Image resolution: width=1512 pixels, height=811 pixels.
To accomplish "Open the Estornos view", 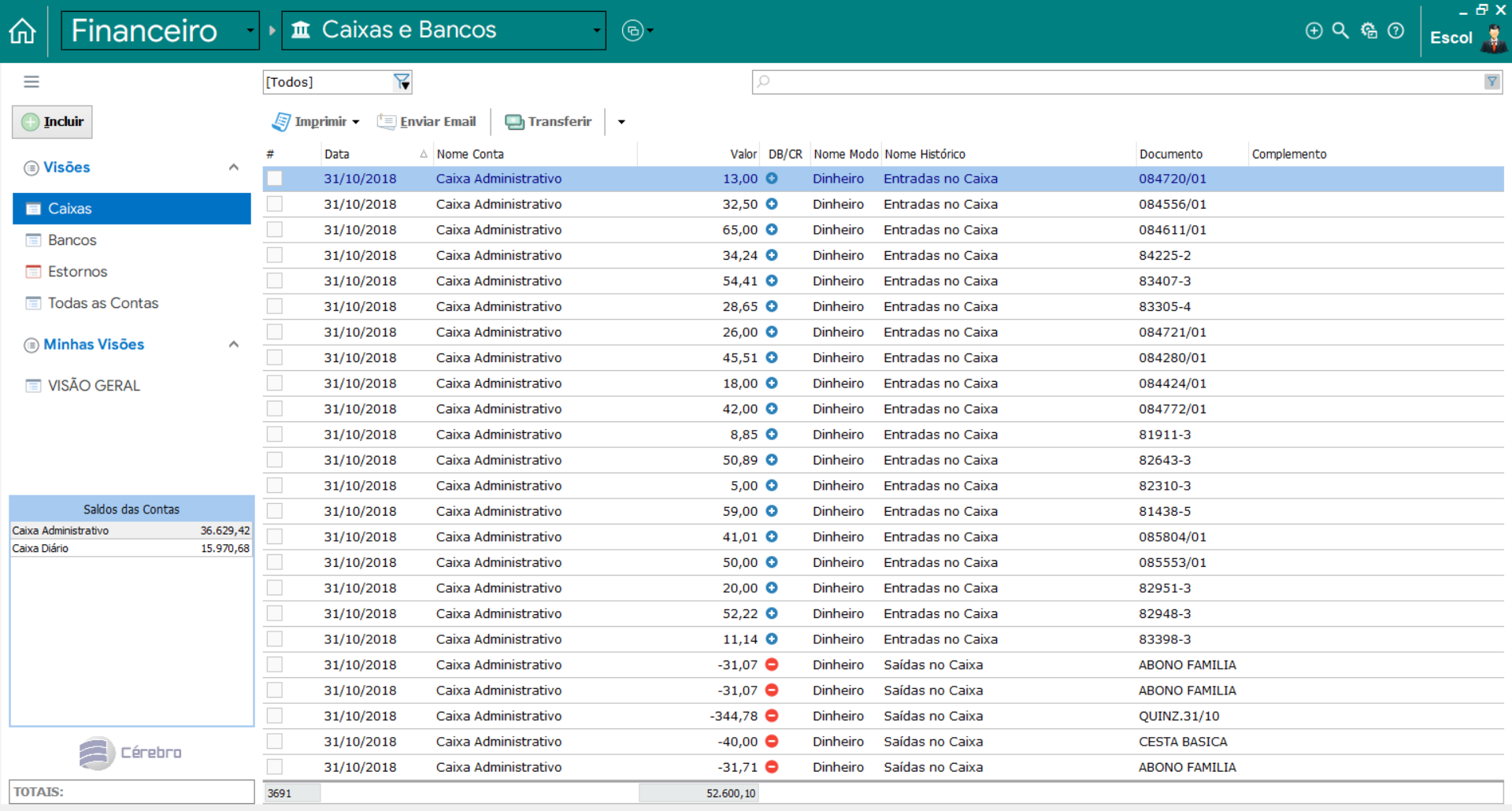I will click(x=77, y=272).
